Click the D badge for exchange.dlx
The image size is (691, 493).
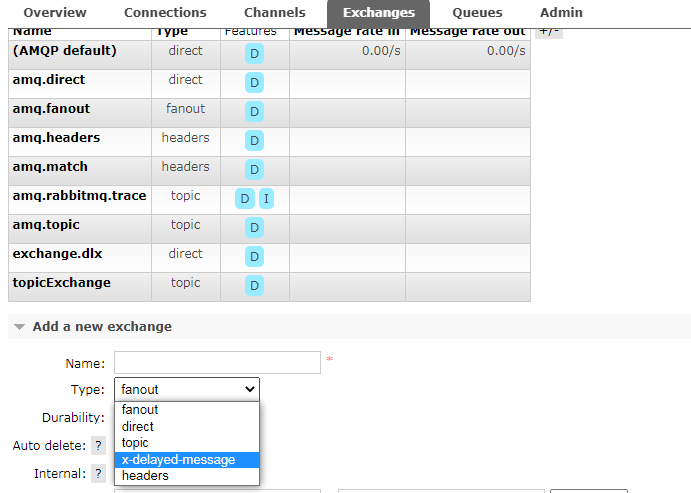point(254,257)
